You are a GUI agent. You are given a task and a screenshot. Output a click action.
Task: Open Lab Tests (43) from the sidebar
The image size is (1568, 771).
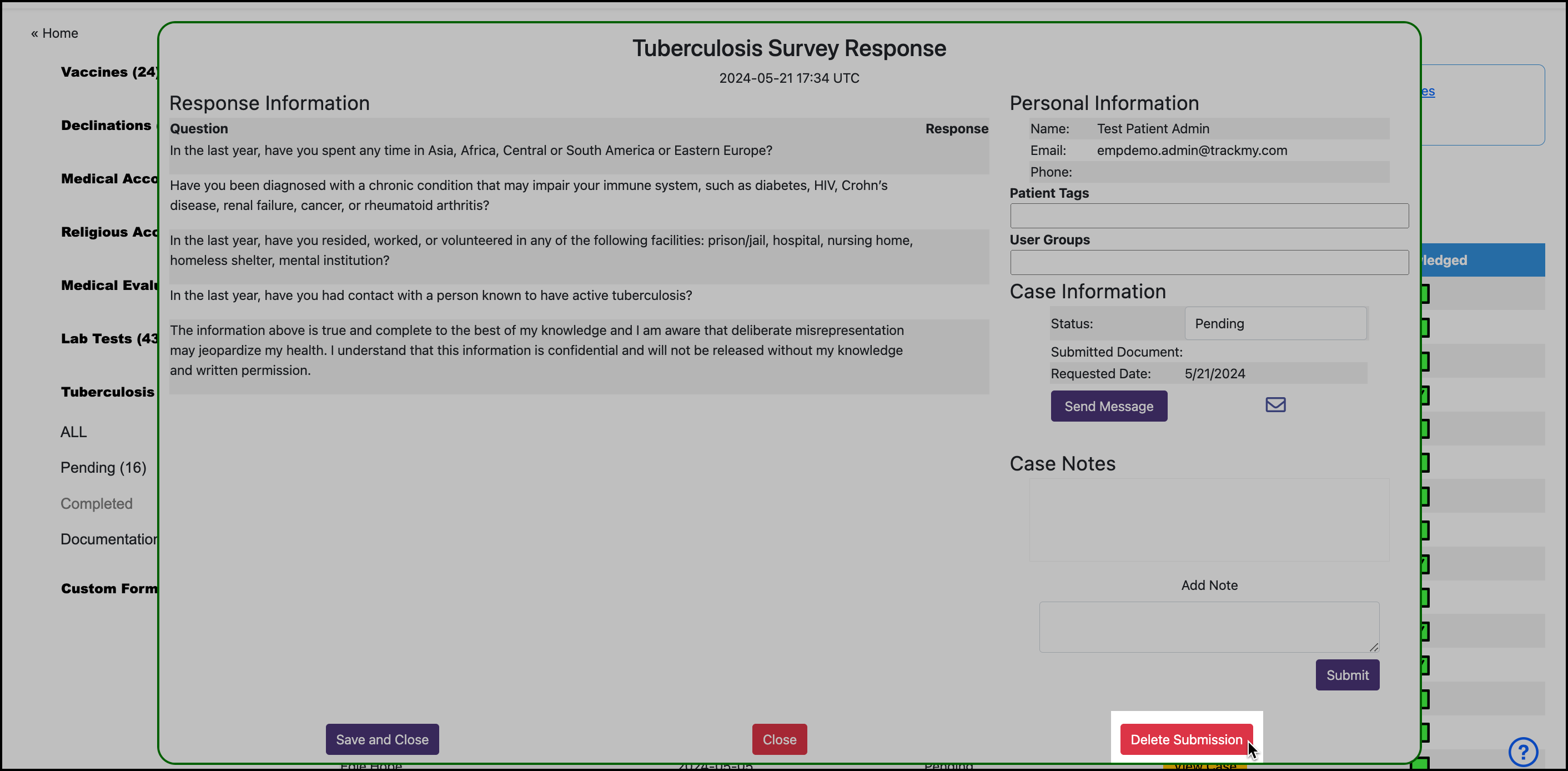pyautogui.click(x=108, y=339)
